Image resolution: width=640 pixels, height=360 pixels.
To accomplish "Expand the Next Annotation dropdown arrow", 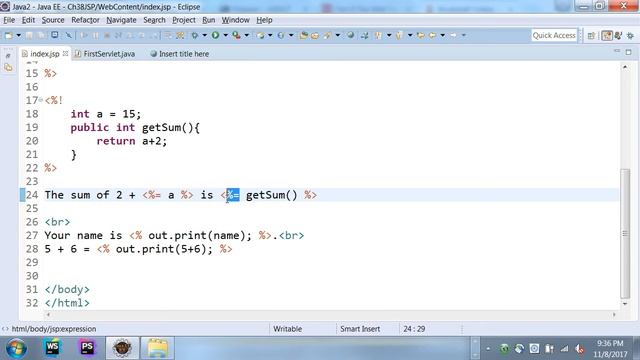I will [x=389, y=36].
